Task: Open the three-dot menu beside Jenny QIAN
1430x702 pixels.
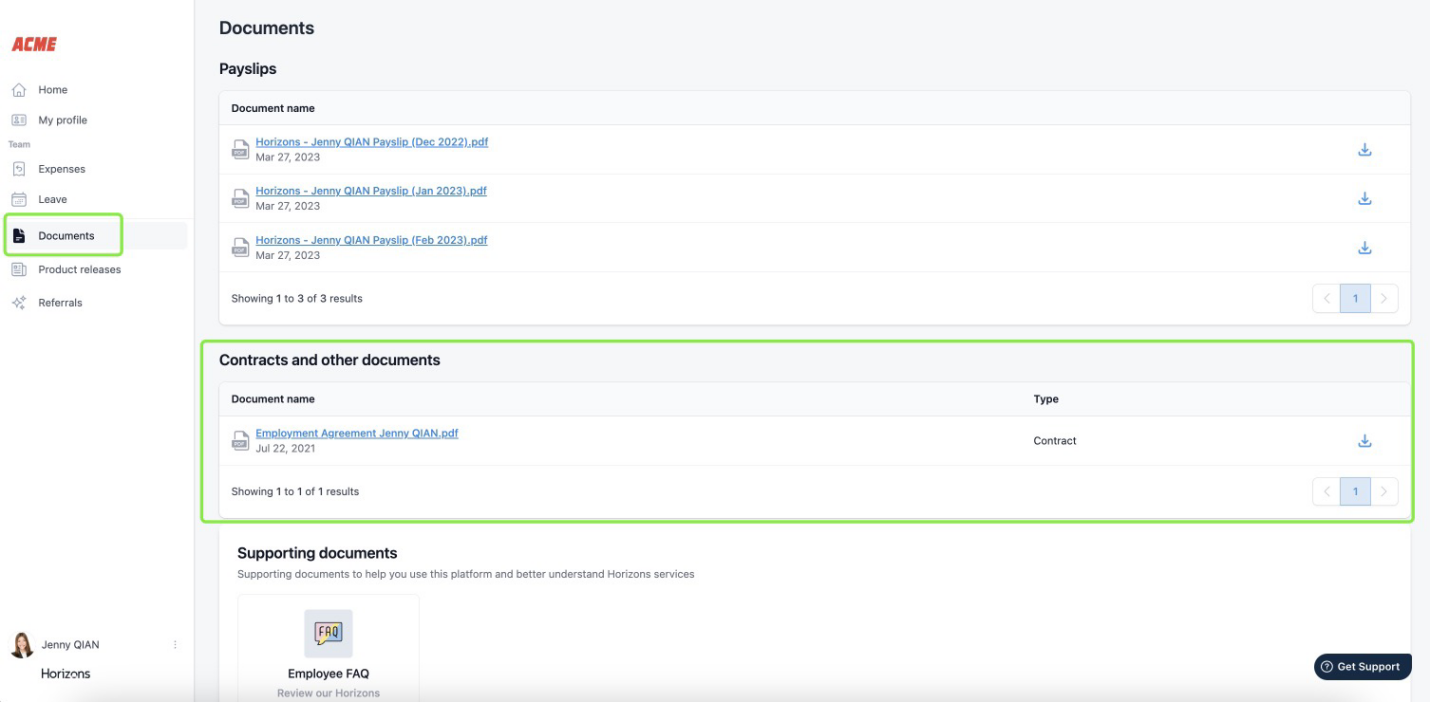Action: (x=175, y=645)
